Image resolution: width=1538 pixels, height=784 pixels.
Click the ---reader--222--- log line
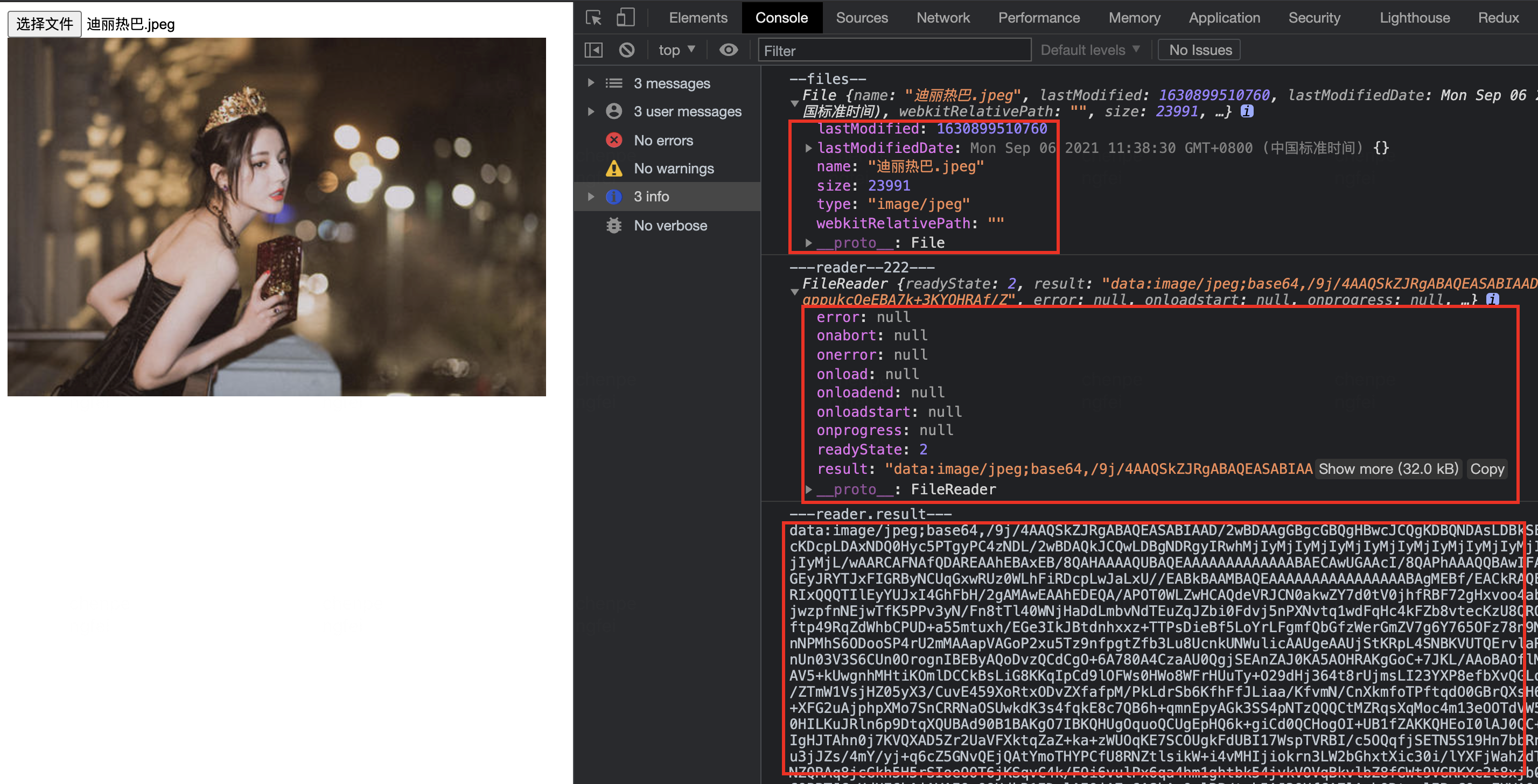coord(862,267)
